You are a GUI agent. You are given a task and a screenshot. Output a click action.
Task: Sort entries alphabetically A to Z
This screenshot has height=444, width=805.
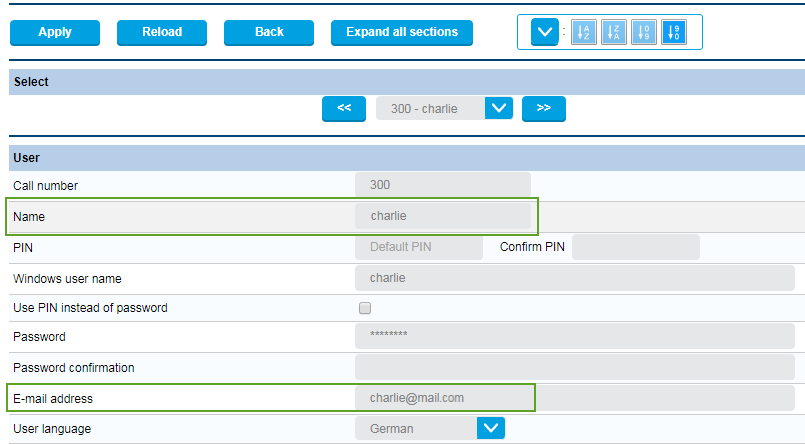pyautogui.click(x=584, y=32)
